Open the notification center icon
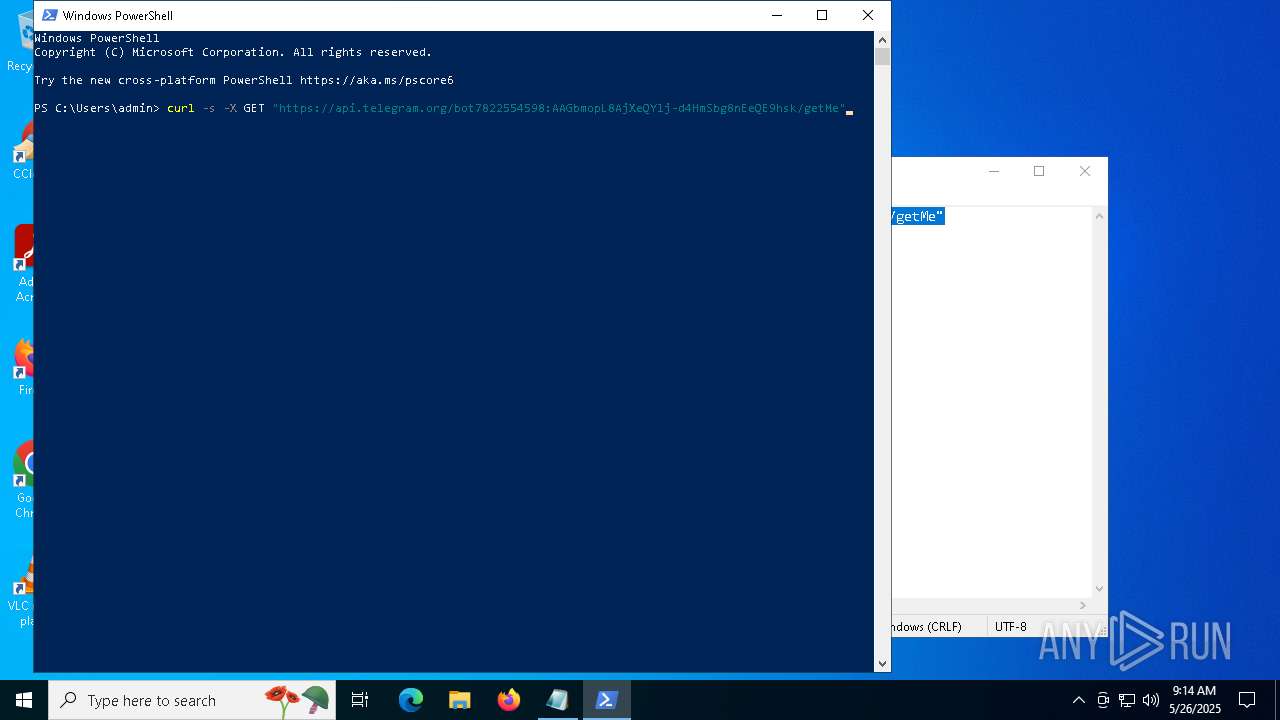The height and width of the screenshot is (720, 1280). click(1247, 700)
